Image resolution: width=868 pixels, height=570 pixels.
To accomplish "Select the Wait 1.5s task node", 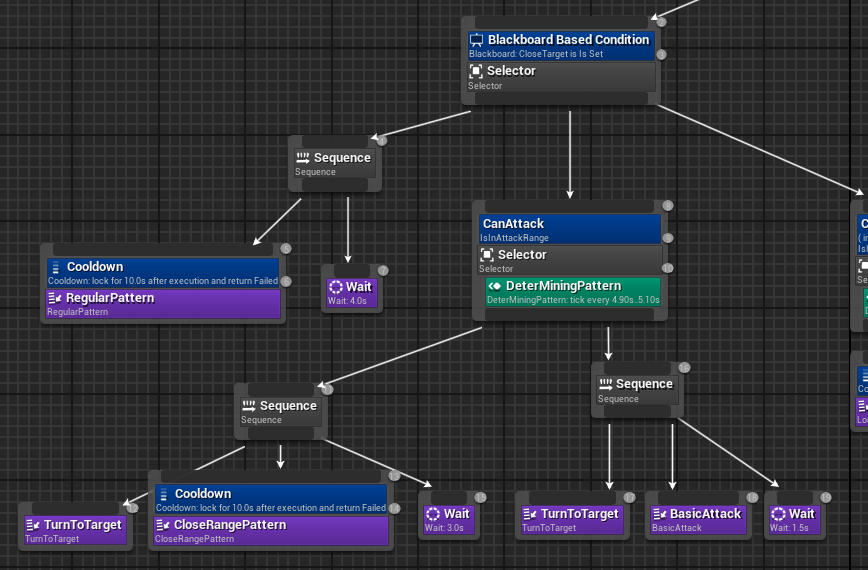I will tap(794, 519).
